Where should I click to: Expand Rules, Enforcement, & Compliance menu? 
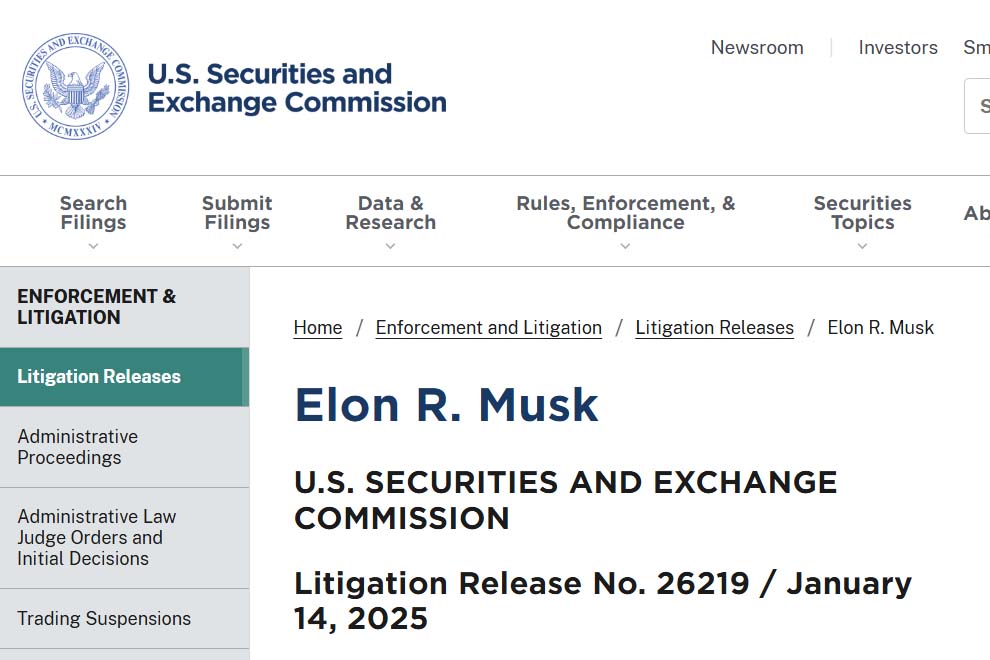tap(625, 213)
